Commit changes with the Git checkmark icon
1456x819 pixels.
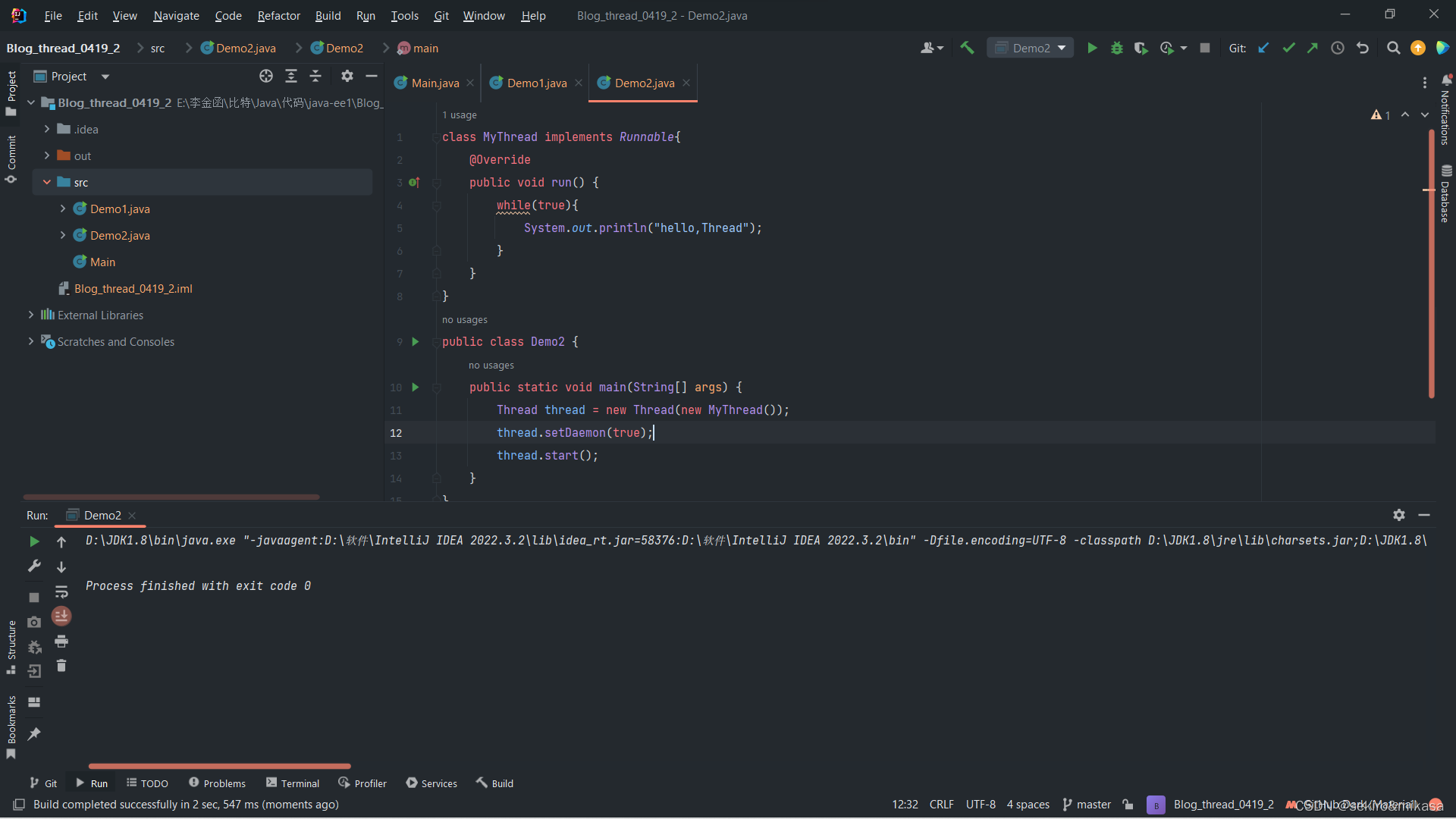tap(1288, 48)
